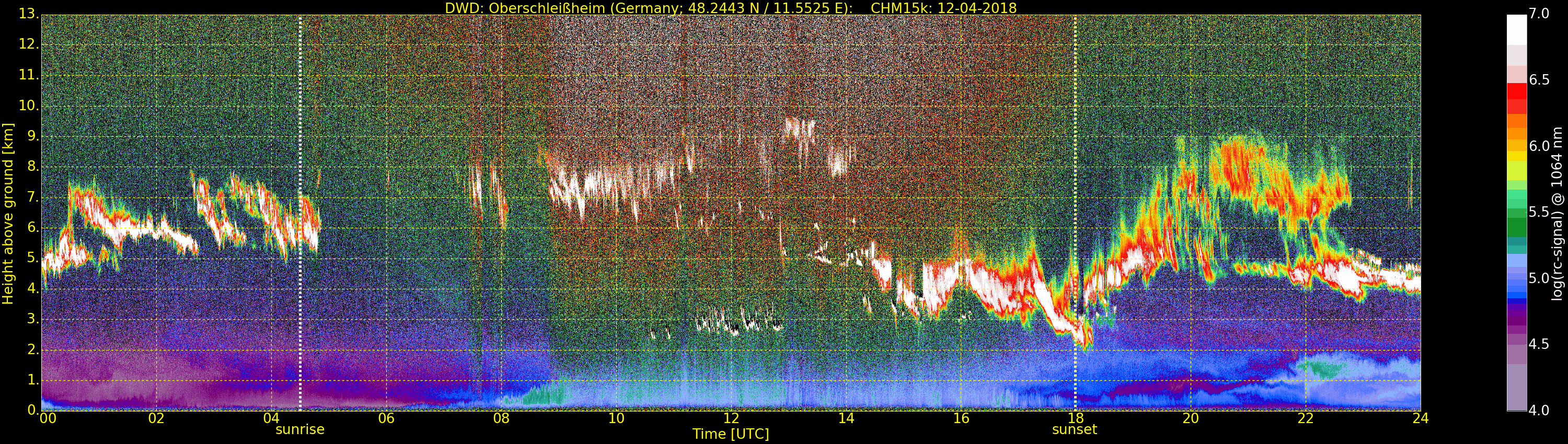The image size is (1568, 444).
Task: Click the colorbar tick value 5.0
Action: coord(1539,278)
